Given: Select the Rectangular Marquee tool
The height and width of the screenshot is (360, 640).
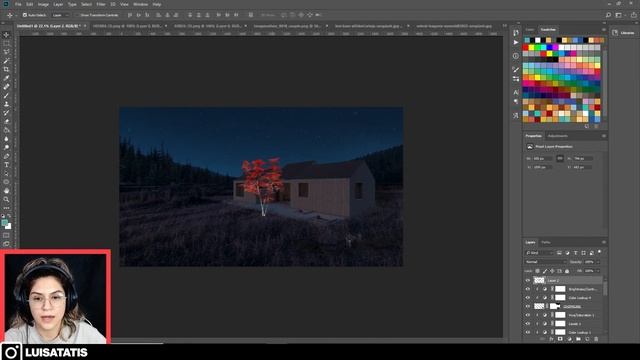Looking at the screenshot, I should (x=6, y=43).
